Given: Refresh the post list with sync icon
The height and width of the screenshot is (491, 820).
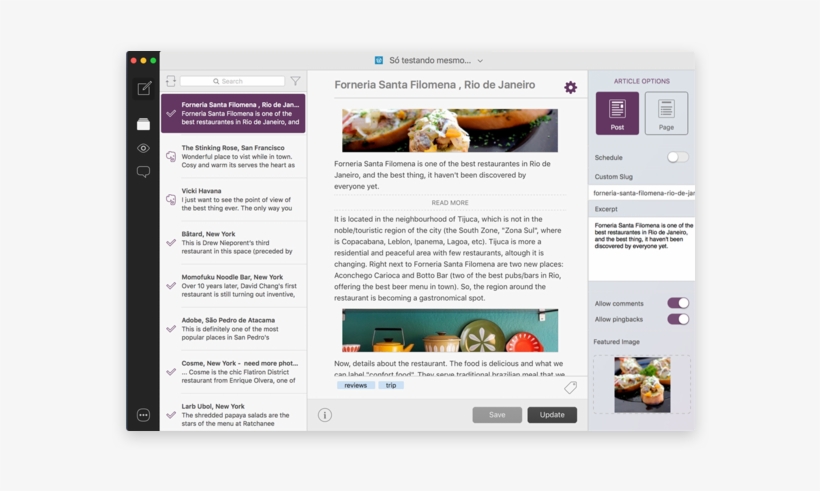Looking at the screenshot, I should (170, 81).
